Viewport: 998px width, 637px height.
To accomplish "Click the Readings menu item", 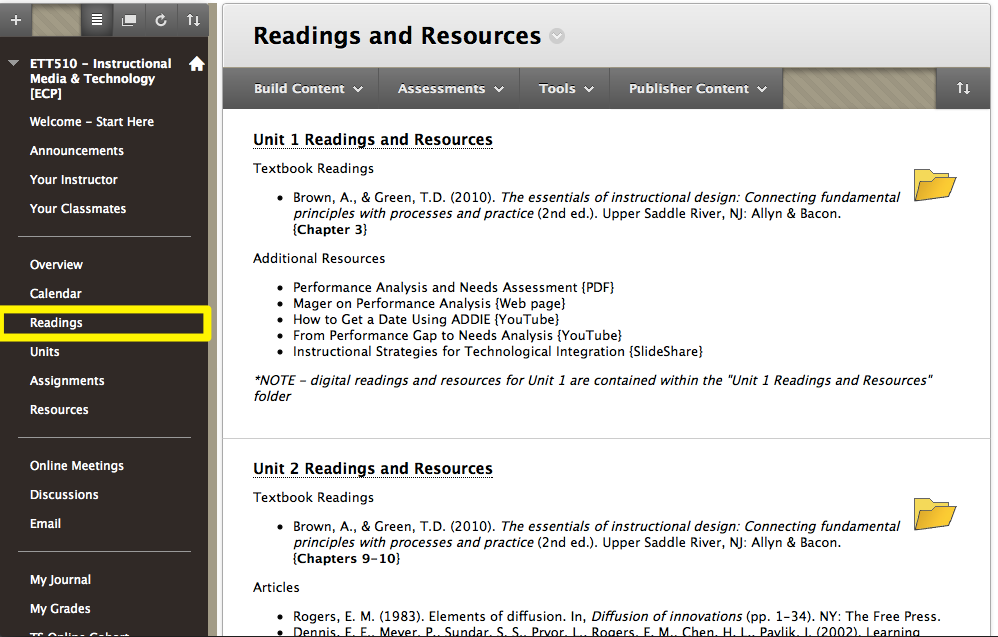I will tap(56, 323).
